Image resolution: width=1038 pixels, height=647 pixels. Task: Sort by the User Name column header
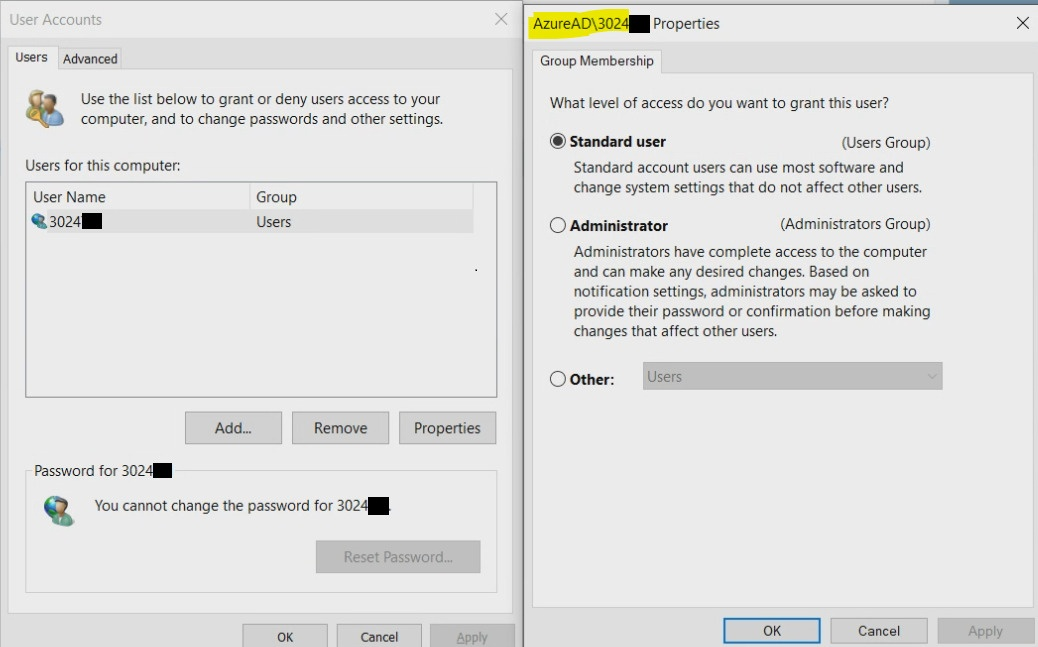click(138, 197)
